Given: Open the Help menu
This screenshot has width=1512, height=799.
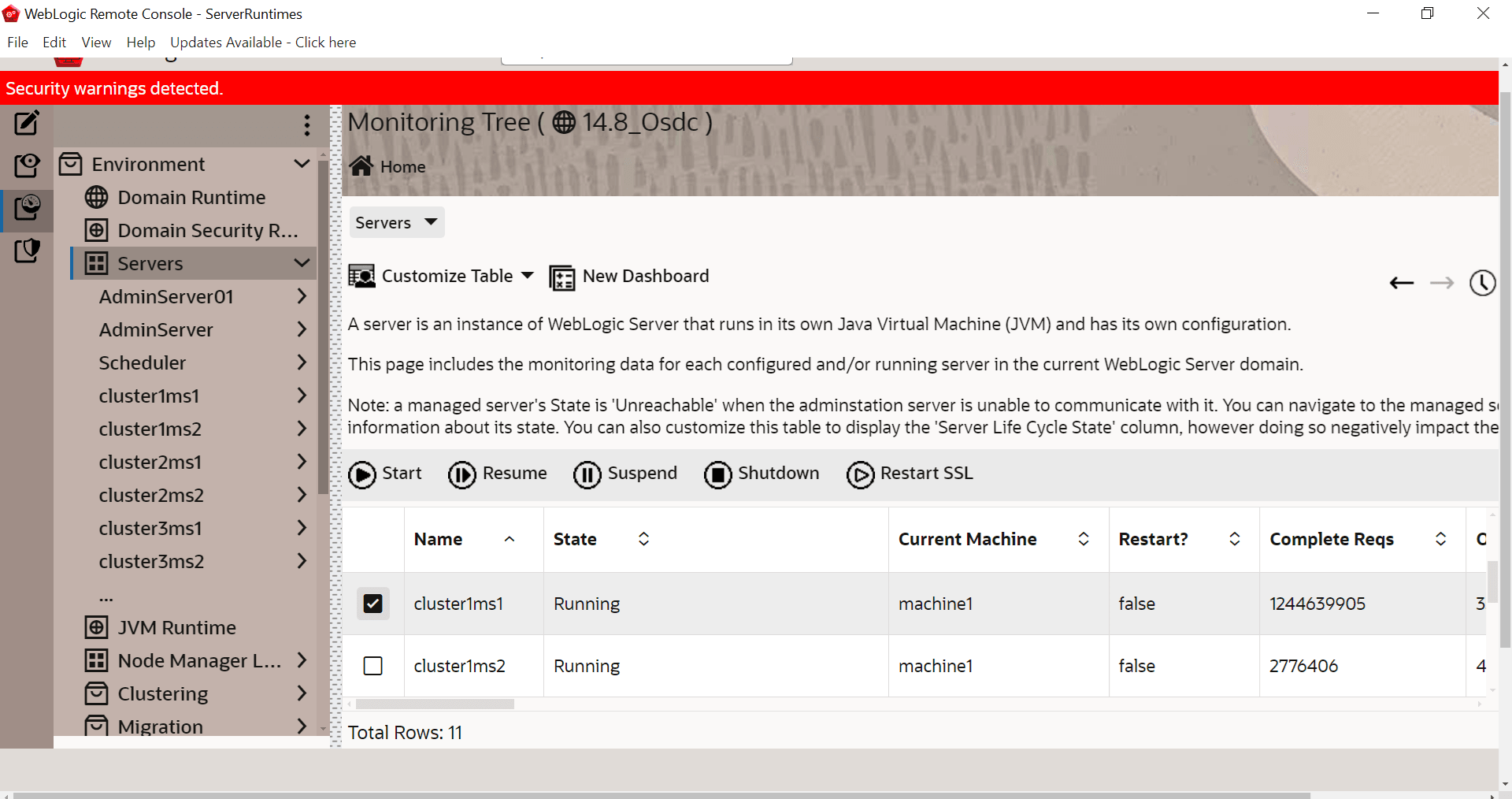Looking at the screenshot, I should (141, 43).
